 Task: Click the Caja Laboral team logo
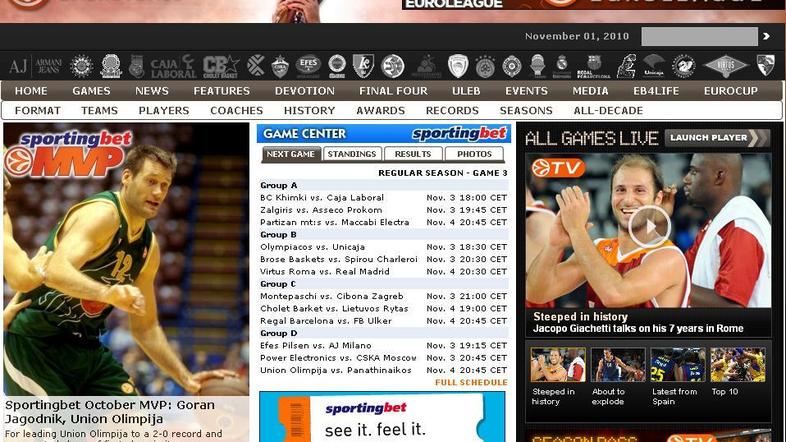[x=172, y=66]
